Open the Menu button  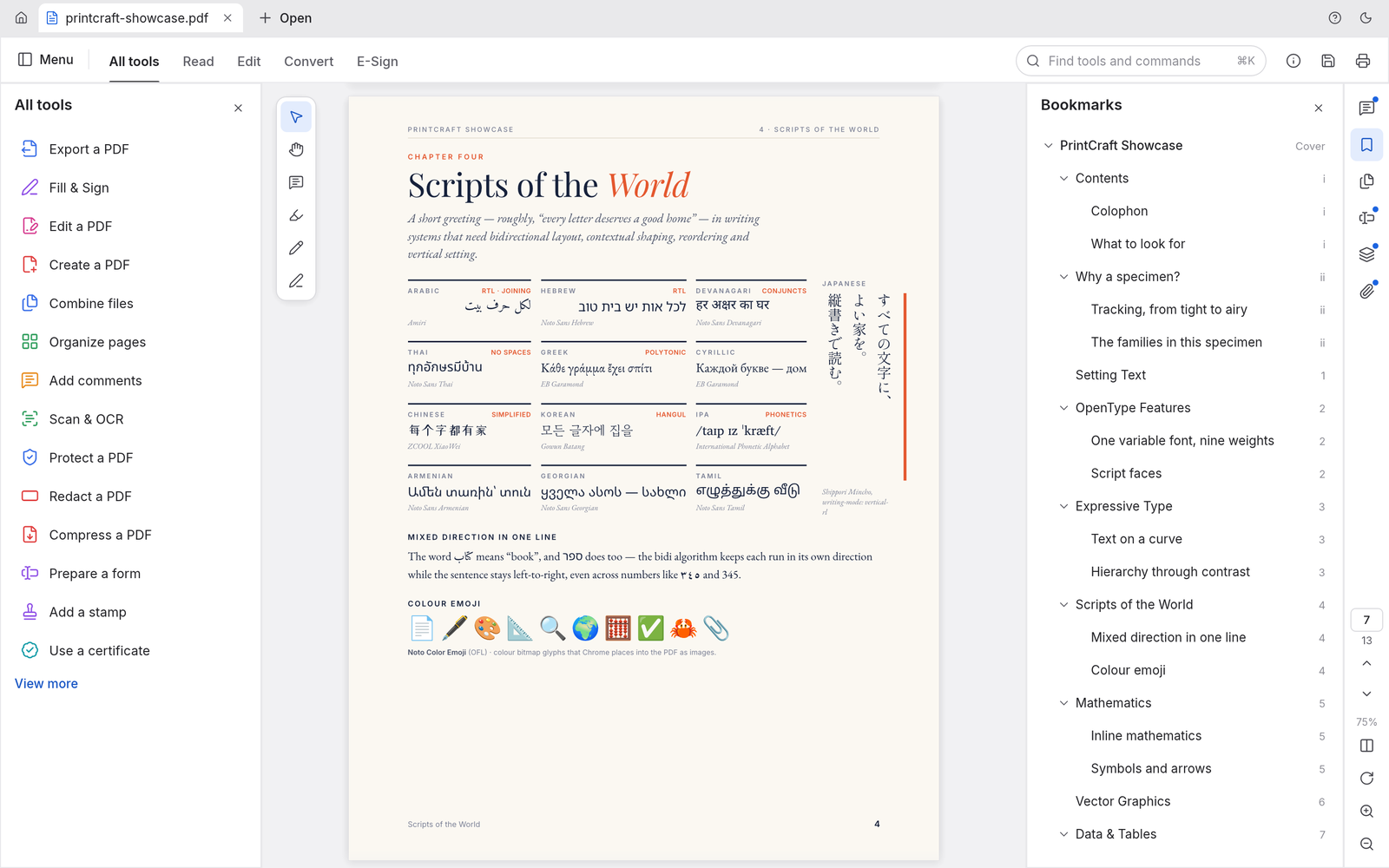click(x=46, y=60)
